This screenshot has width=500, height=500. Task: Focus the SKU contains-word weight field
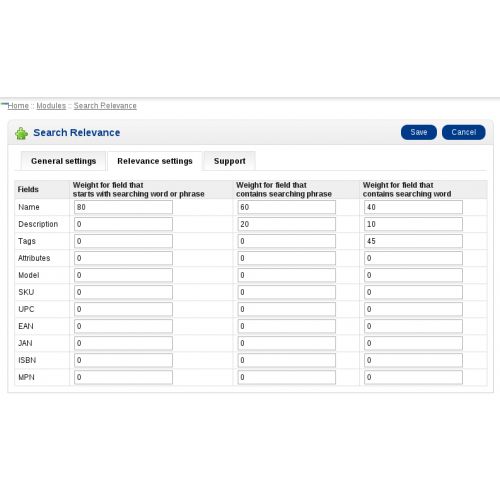(x=413, y=292)
